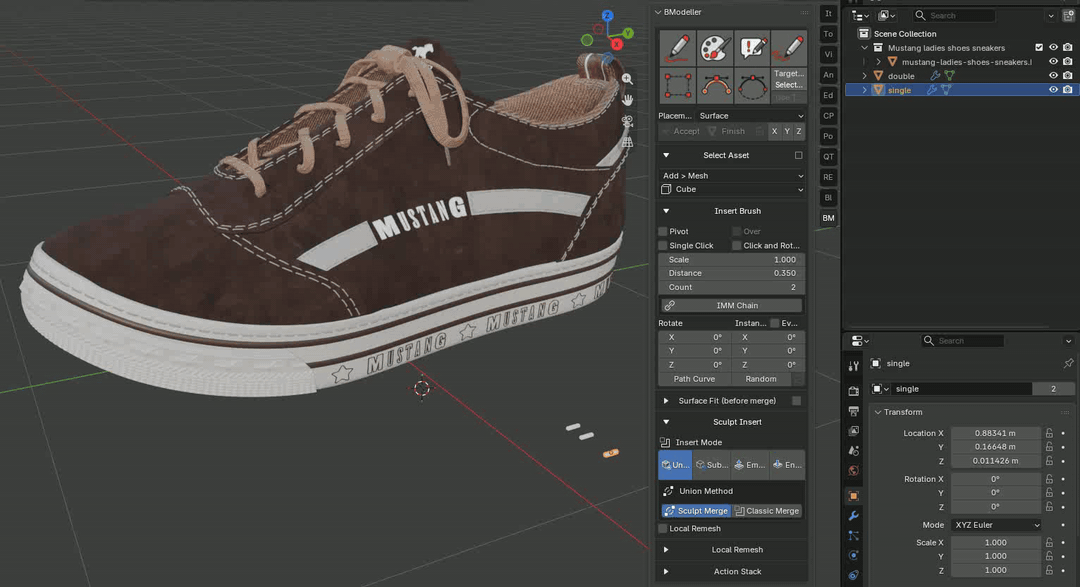The image size is (1080, 587).
Task: Select the squiggle line pencil tool
Action: (789, 48)
